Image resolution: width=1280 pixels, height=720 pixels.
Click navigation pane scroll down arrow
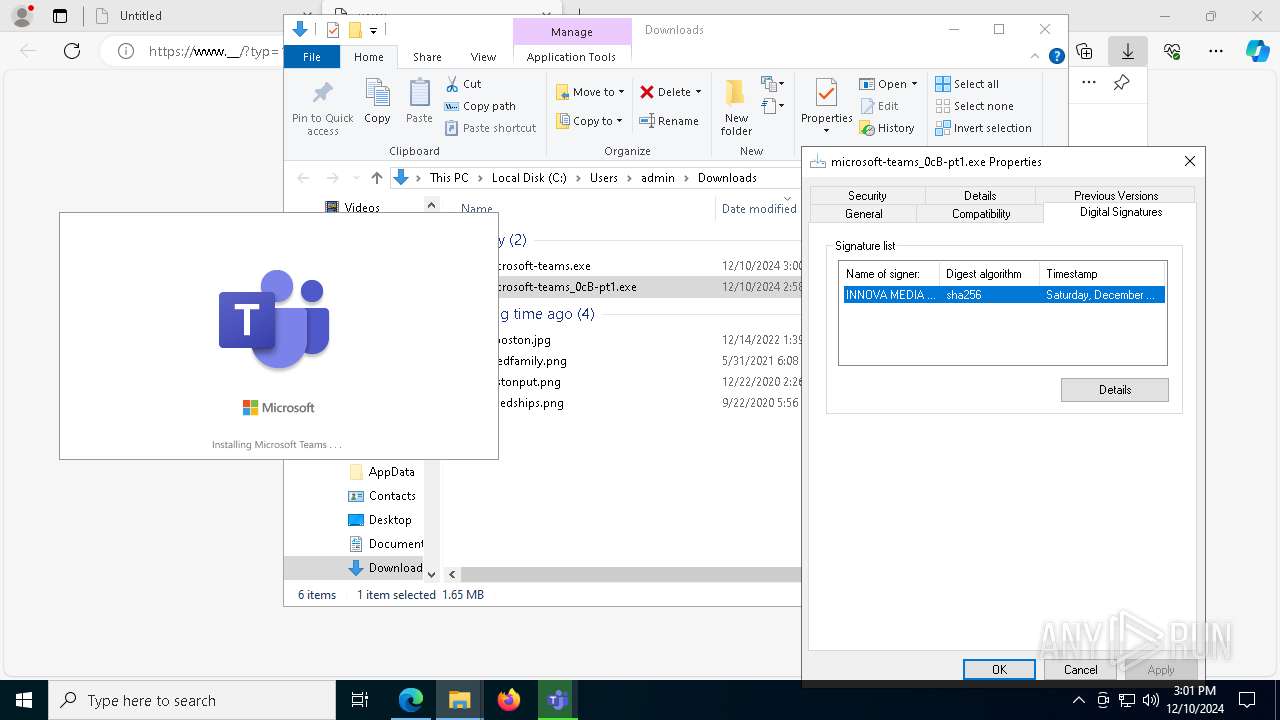click(x=431, y=574)
